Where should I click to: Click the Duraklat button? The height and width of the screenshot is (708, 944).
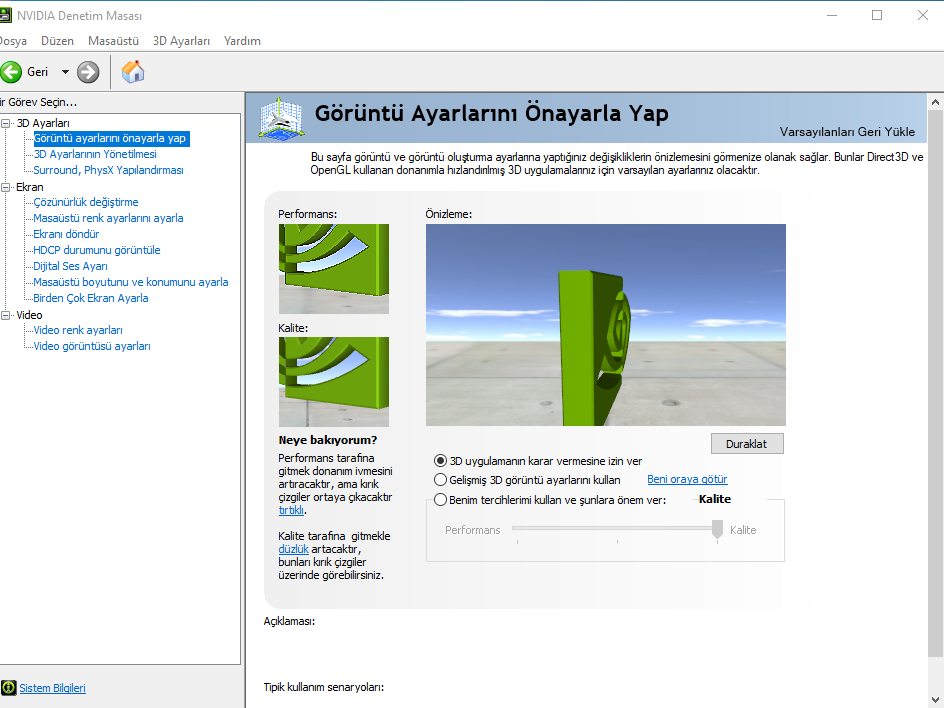click(x=747, y=444)
